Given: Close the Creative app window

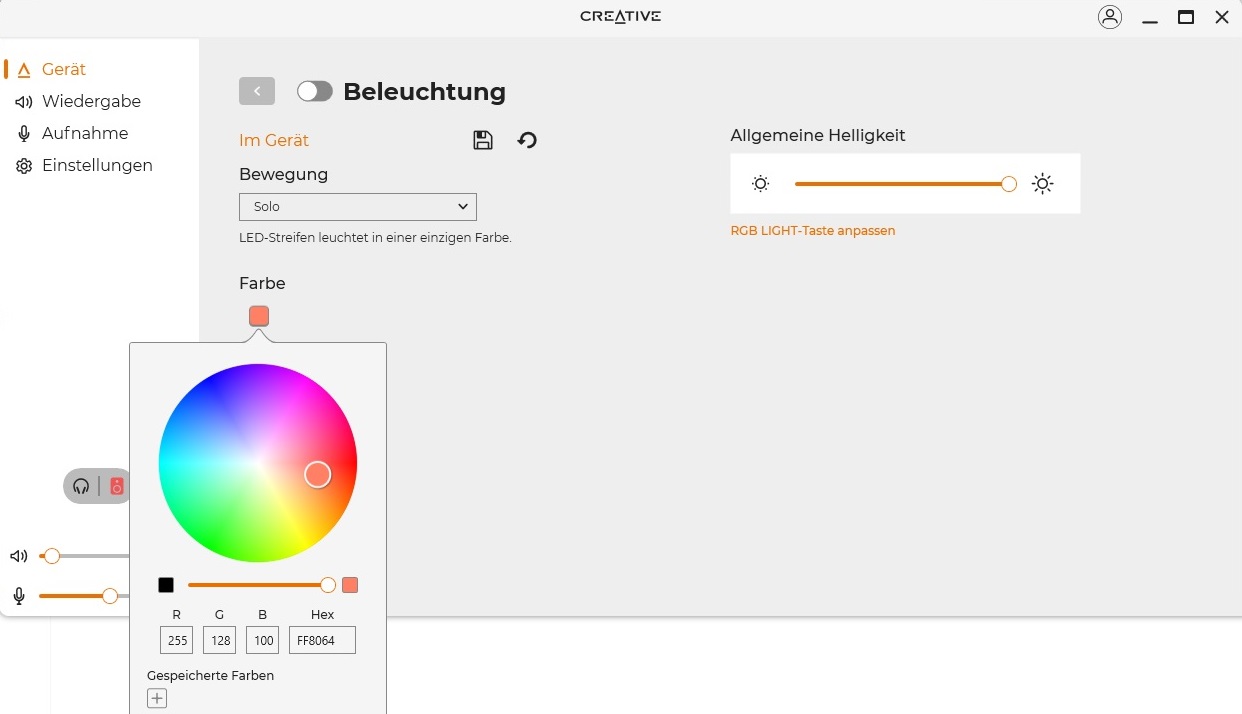Looking at the screenshot, I should pyautogui.click(x=1222, y=17).
